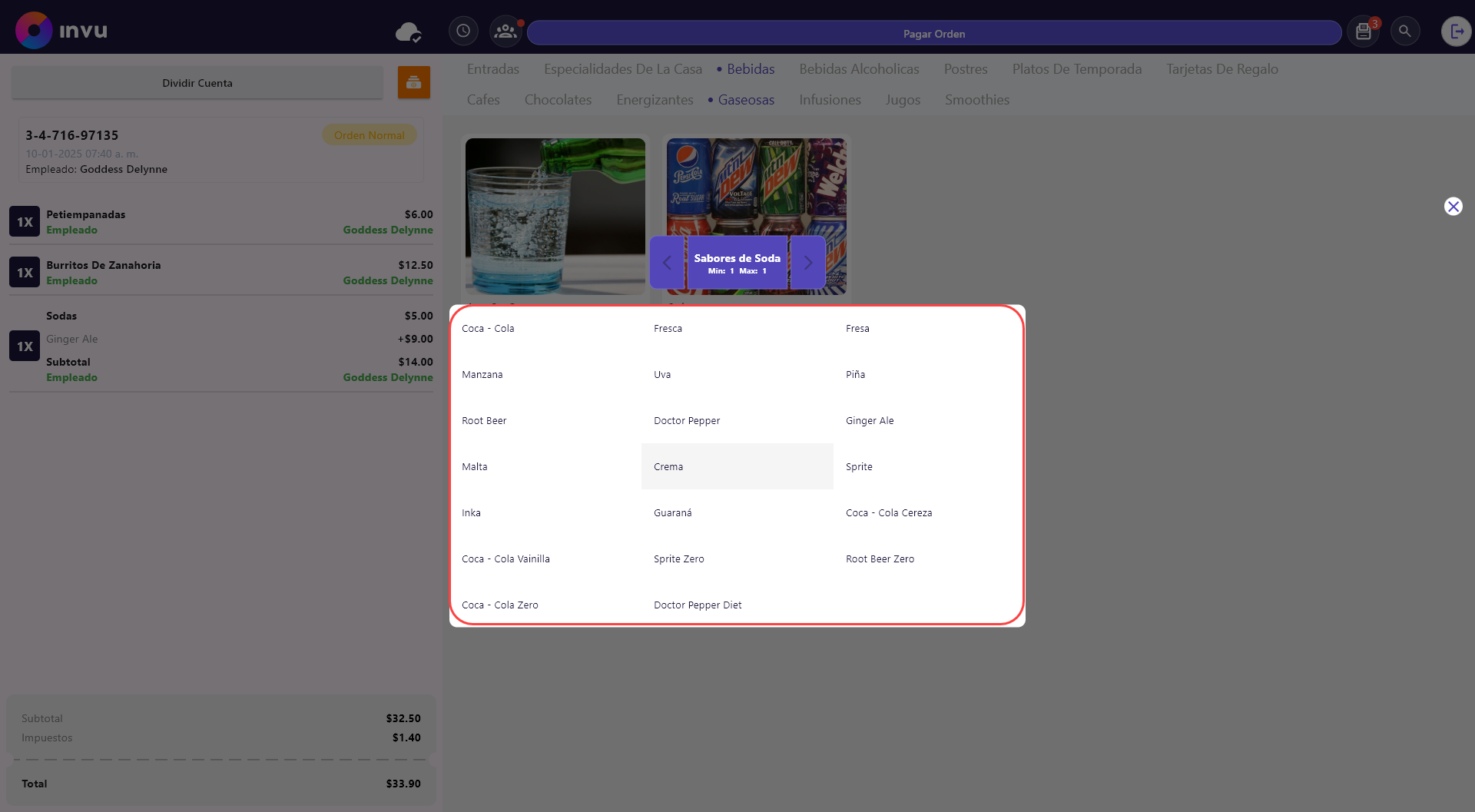Choose the Coca - Cola Cereza flavor

click(929, 512)
